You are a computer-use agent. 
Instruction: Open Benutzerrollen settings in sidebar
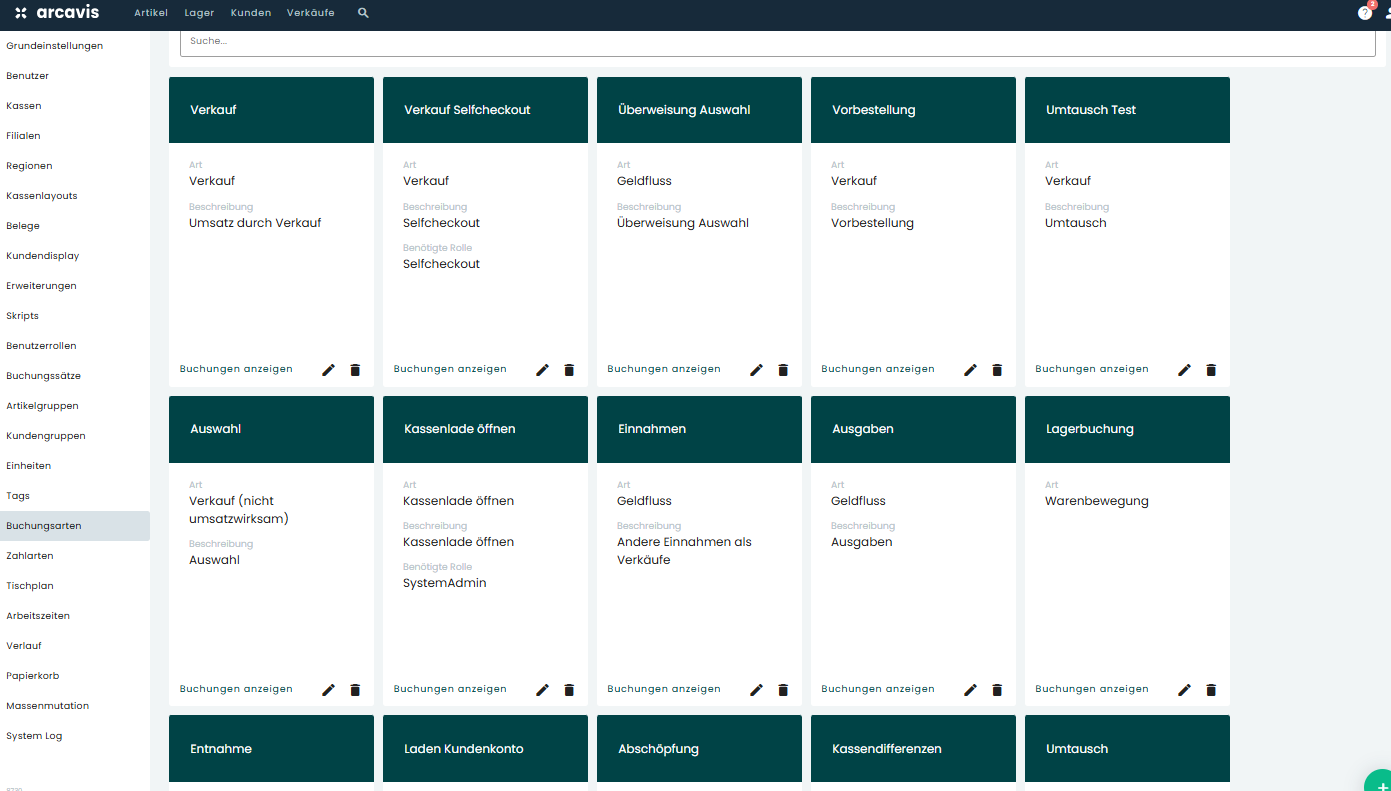[x=41, y=346]
